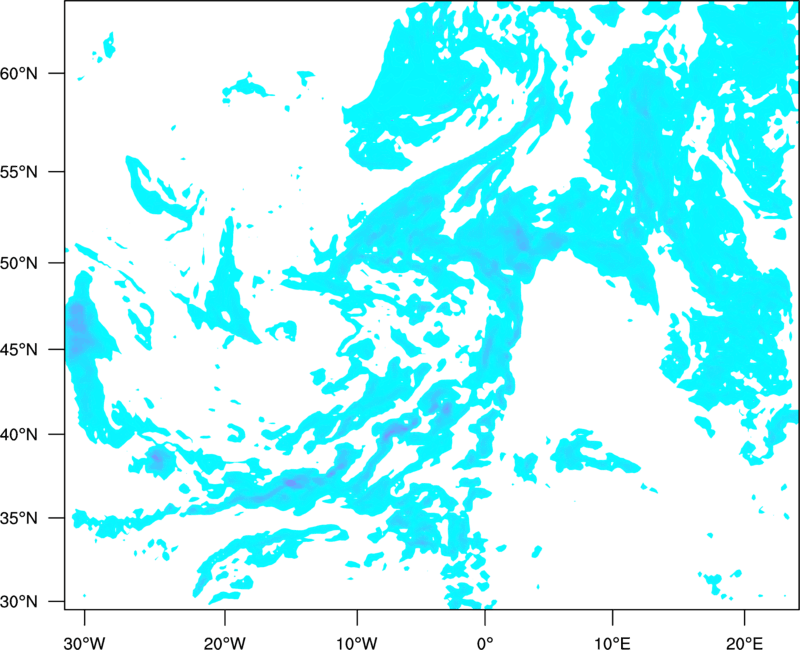Click the 40°N latitude label

coord(19,434)
